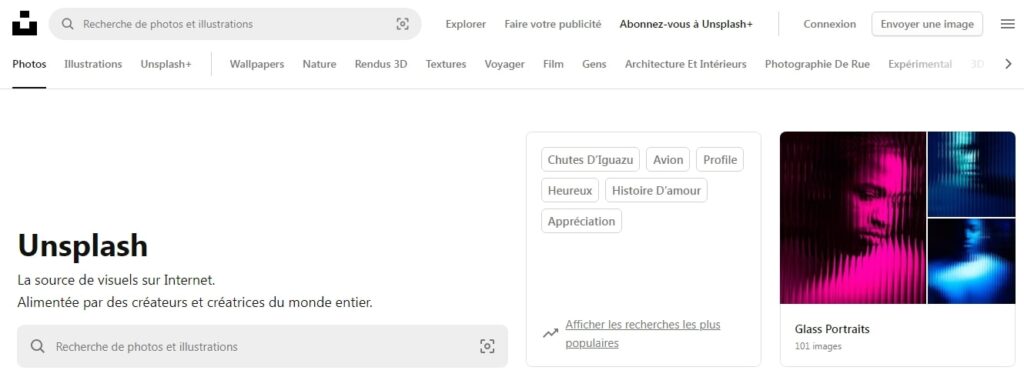Viewport: 1024px width, 377px height.
Task: Select the Histoire D'amour search tag
Action: click(656, 190)
